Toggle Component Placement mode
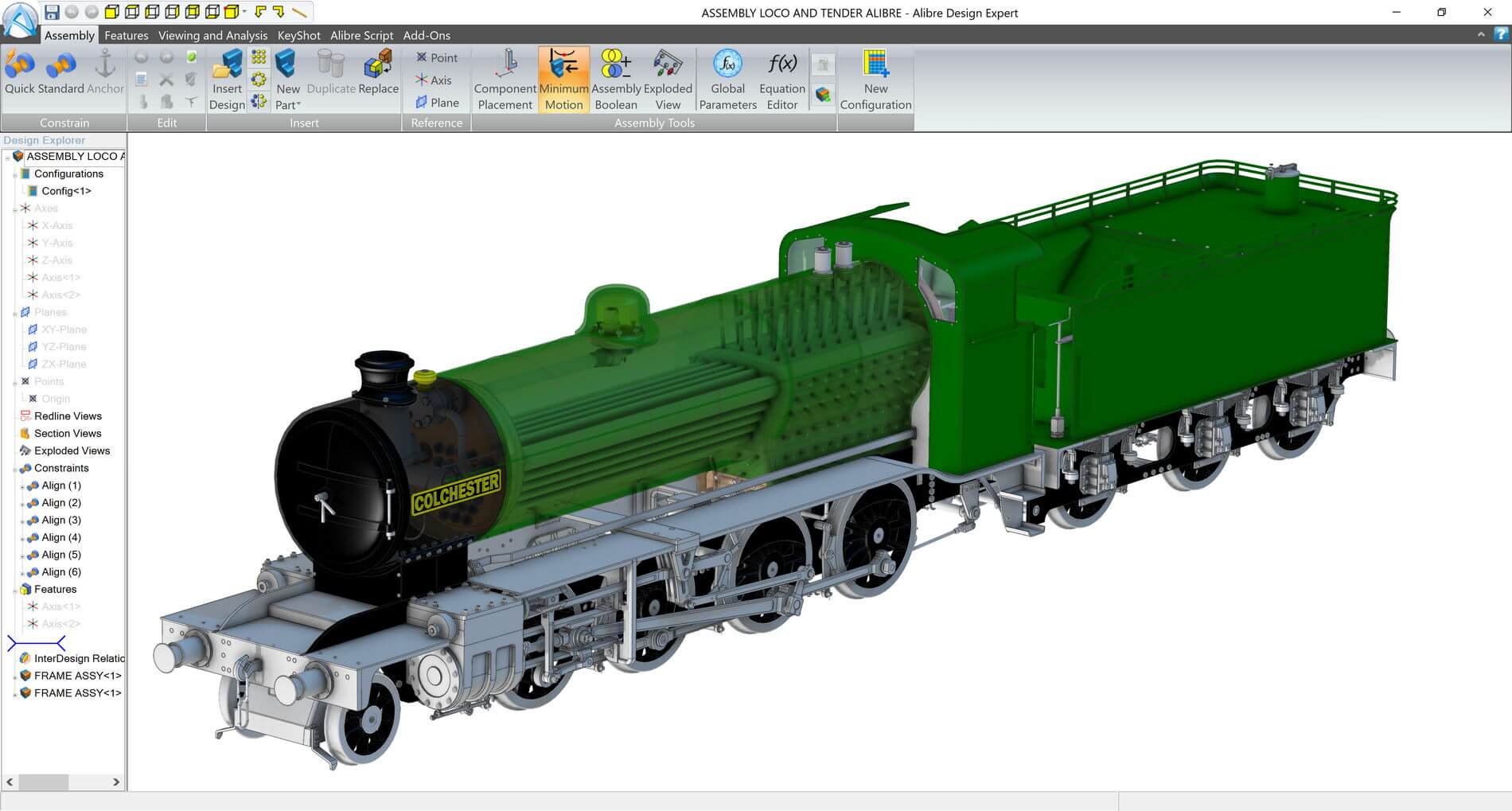This screenshot has width=1512, height=811. coord(505,80)
